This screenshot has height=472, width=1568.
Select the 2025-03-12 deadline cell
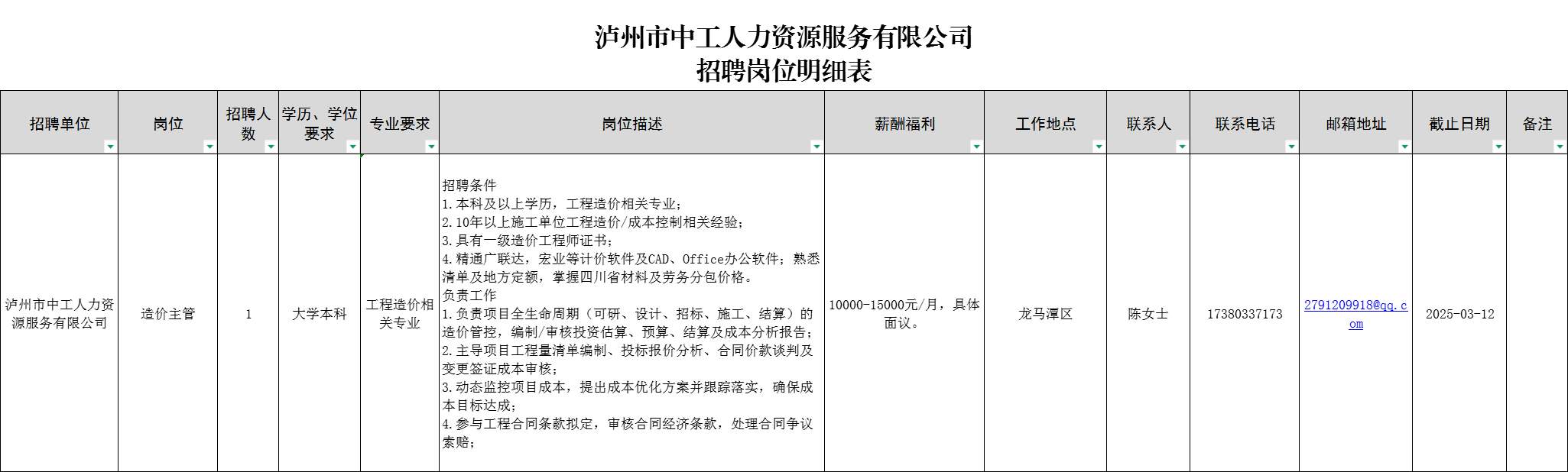point(1459,314)
